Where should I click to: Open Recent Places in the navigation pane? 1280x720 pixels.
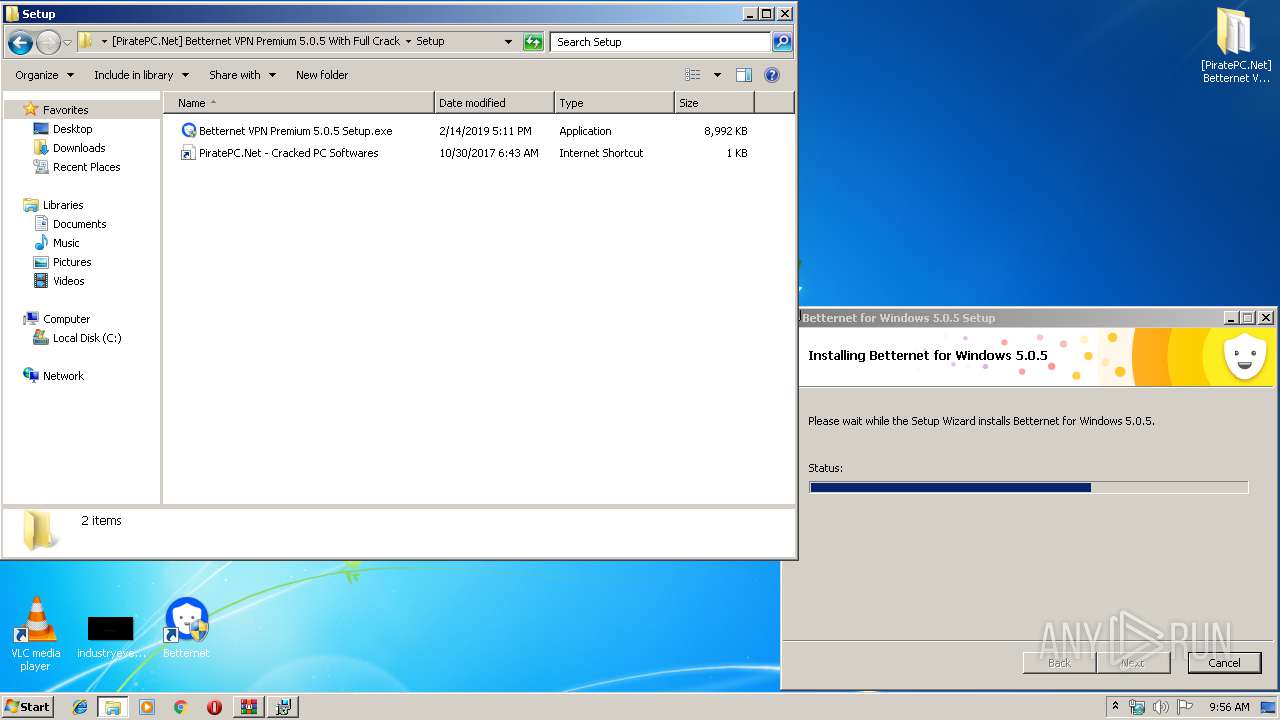tap(86, 167)
